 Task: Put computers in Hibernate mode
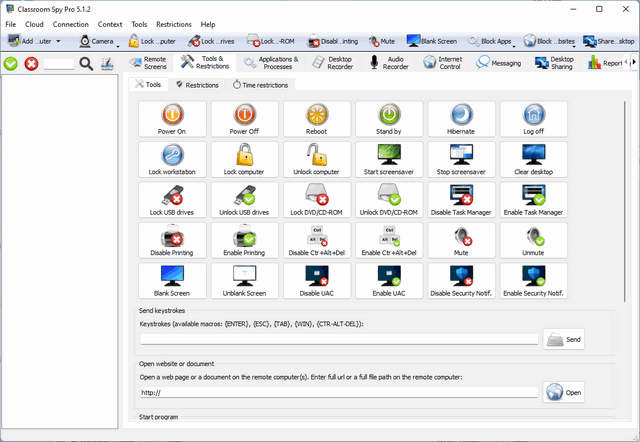pos(461,121)
